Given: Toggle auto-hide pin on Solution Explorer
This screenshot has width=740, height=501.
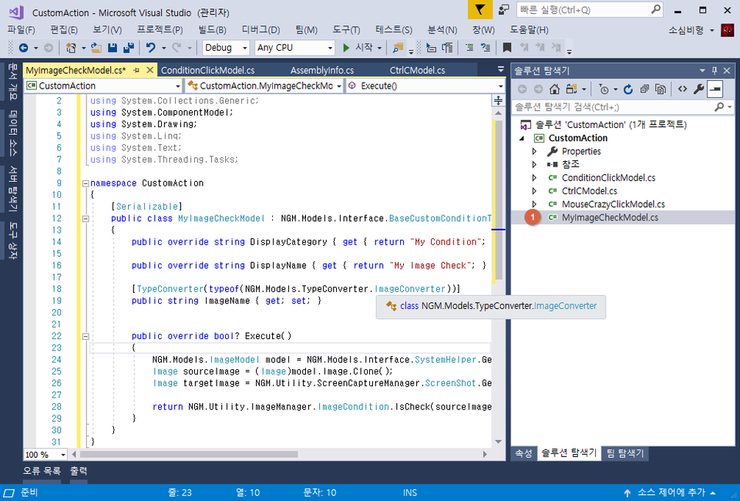Looking at the screenshot, I should coord(715,71).
